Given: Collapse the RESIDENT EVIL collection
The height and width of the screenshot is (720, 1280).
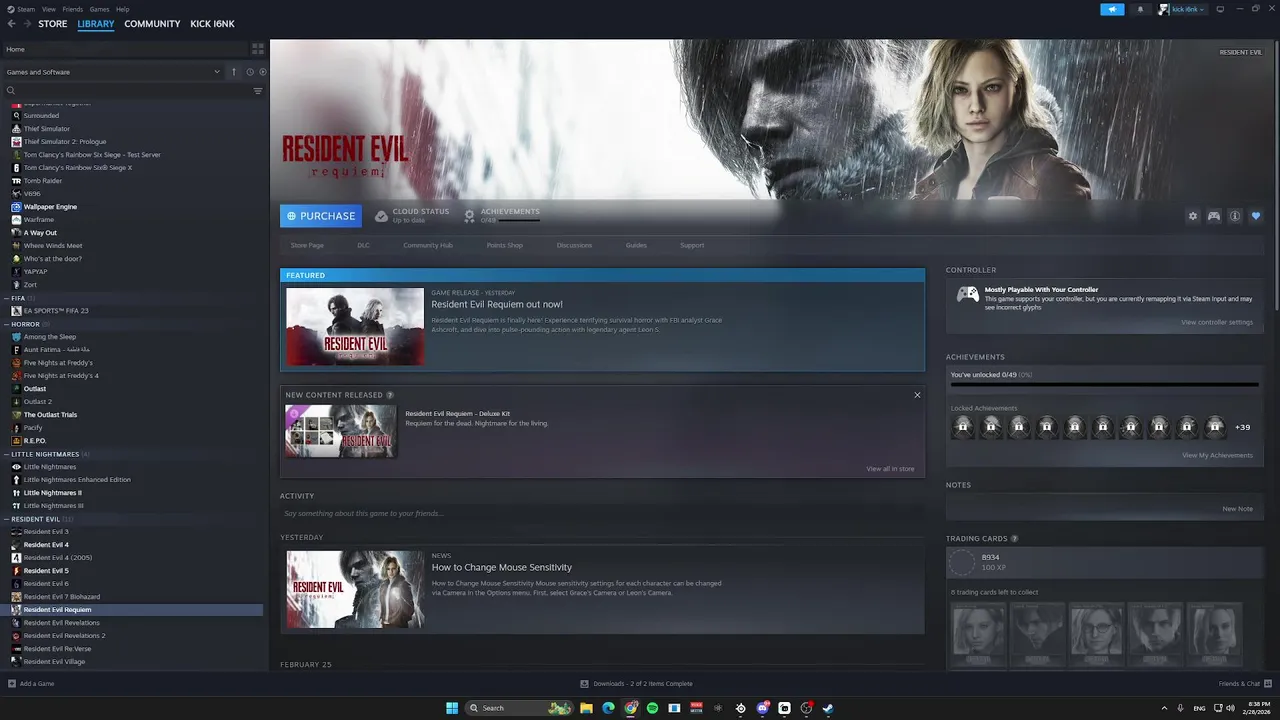Looking at the screenshot, I should [x=7, y=519].
